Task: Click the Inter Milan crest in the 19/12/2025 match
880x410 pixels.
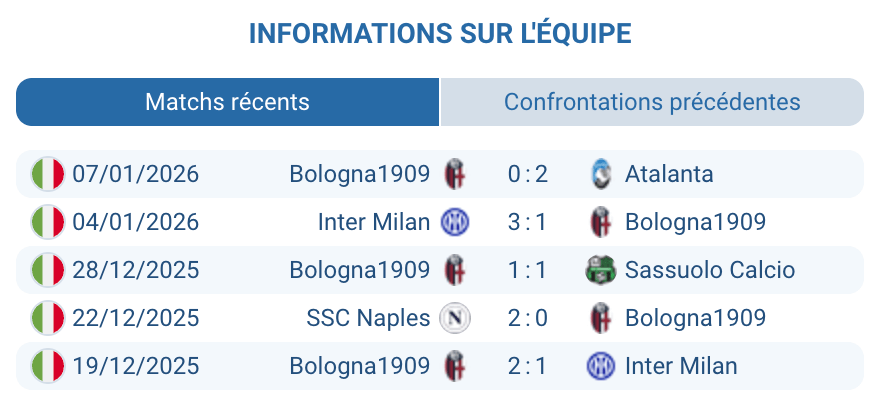Action: 600,366
